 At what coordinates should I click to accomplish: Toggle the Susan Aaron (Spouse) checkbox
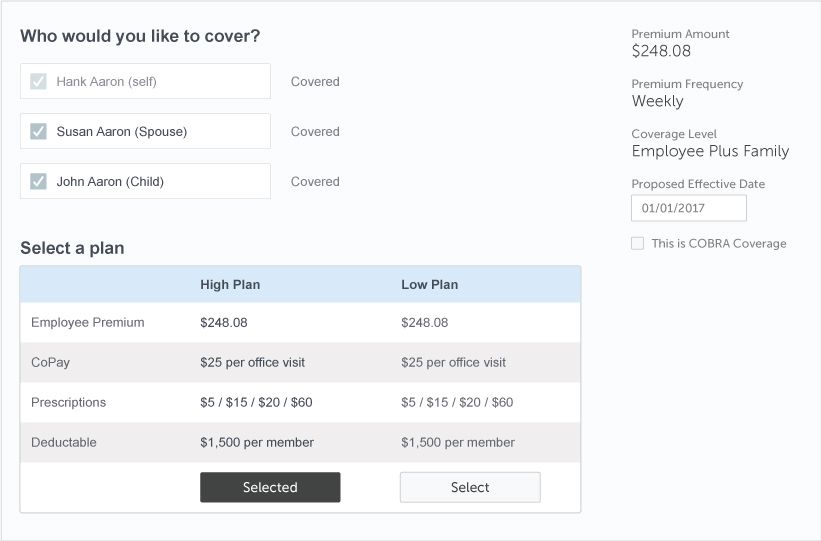click(x=39, y=132)
